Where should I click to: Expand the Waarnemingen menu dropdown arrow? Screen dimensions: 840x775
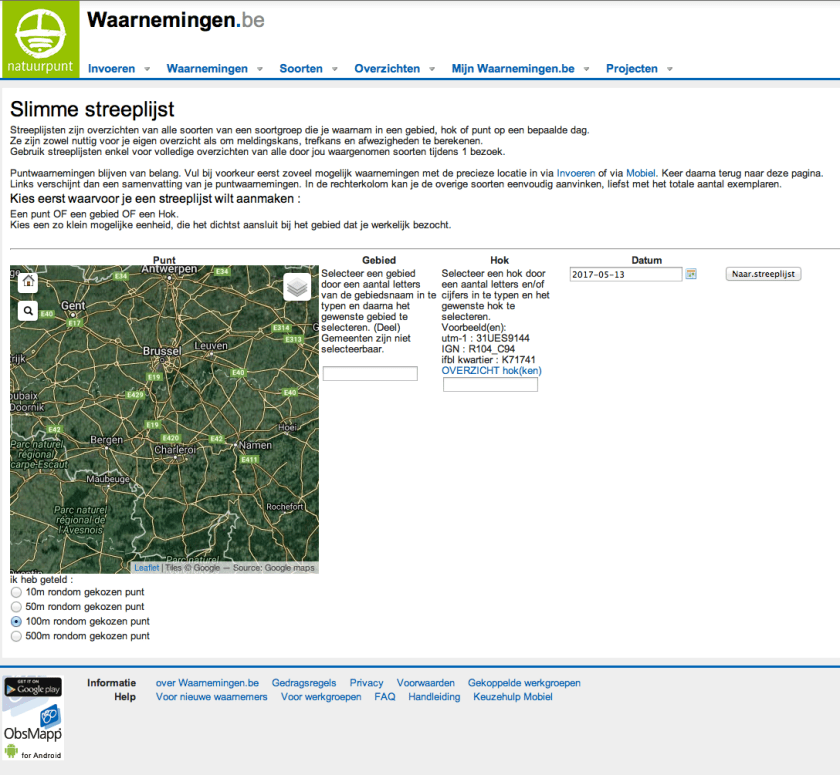[260, 69]
